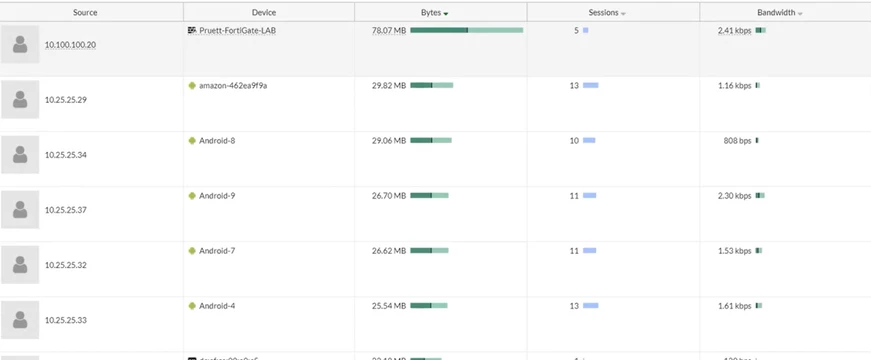Viewport: 871px width, 360px height.
Task: Select device name Android-8
Action: coord(217,141)
